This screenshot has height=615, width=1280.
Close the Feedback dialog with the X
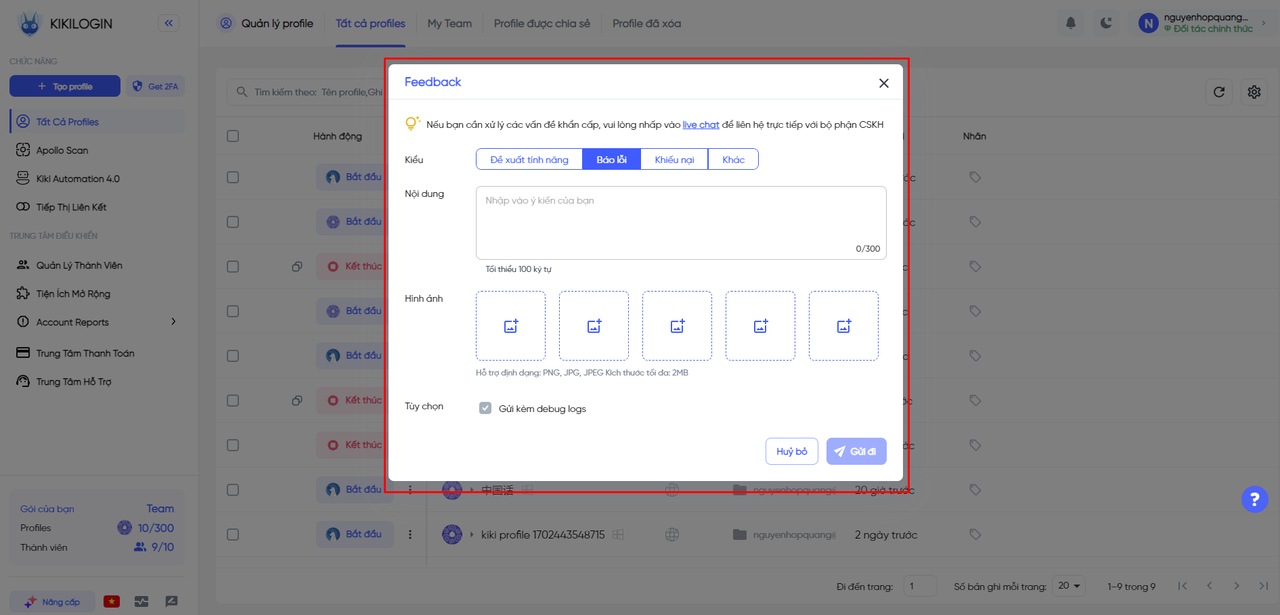pyautogui.click(x=883, y=83)
